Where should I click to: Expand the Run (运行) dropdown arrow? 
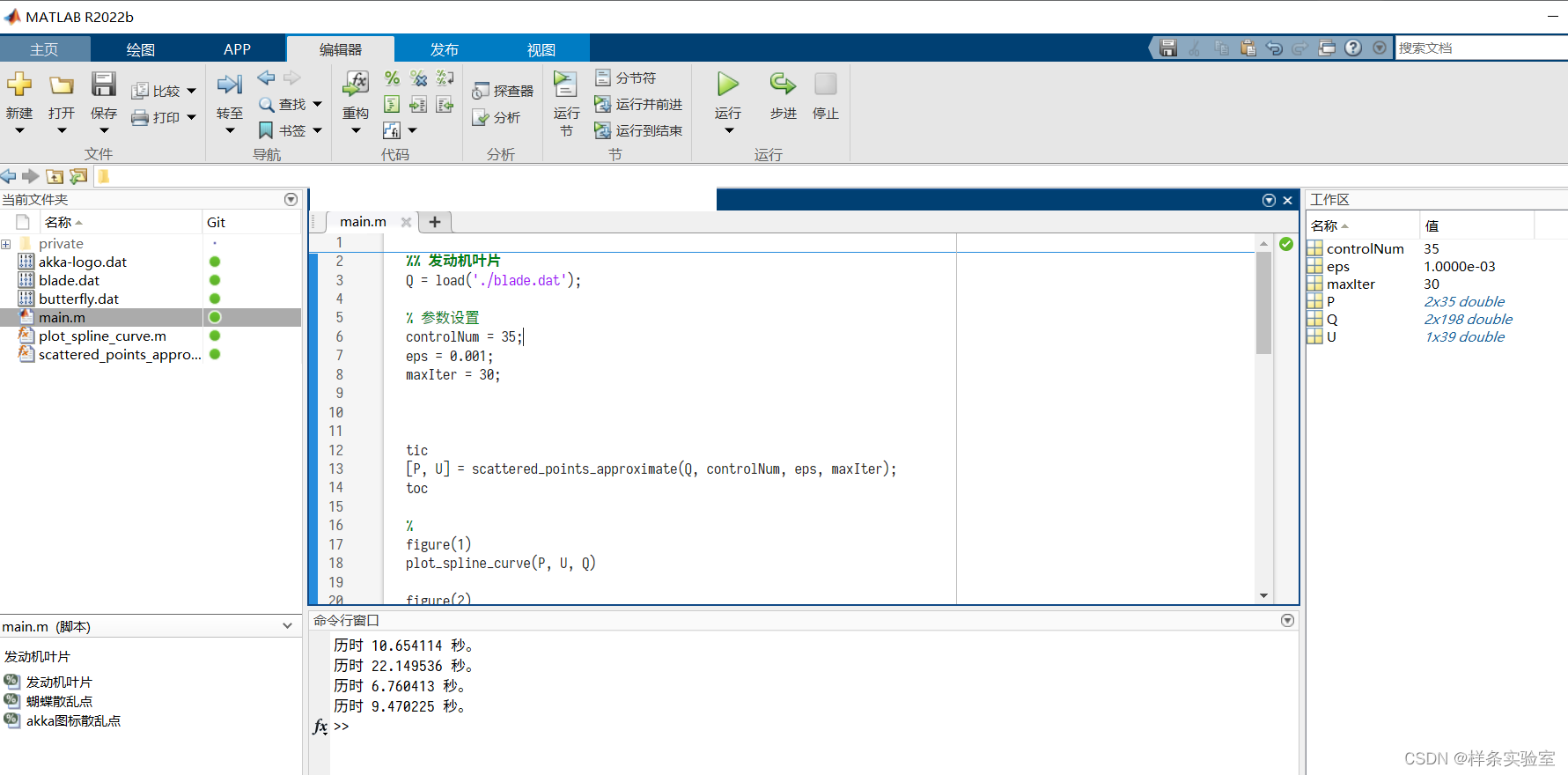point(728,130)
